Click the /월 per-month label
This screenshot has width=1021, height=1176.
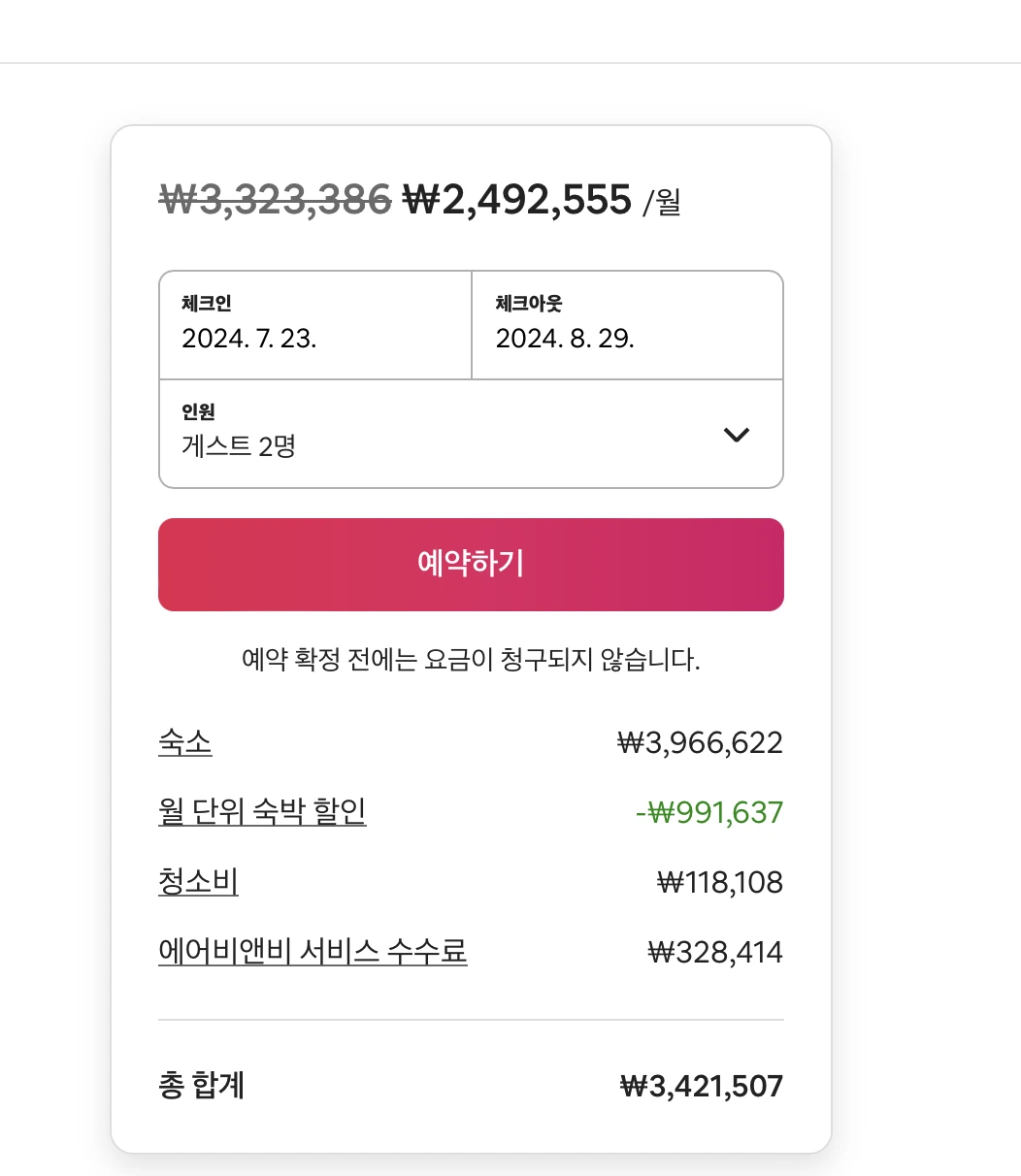tap(662, 203)
